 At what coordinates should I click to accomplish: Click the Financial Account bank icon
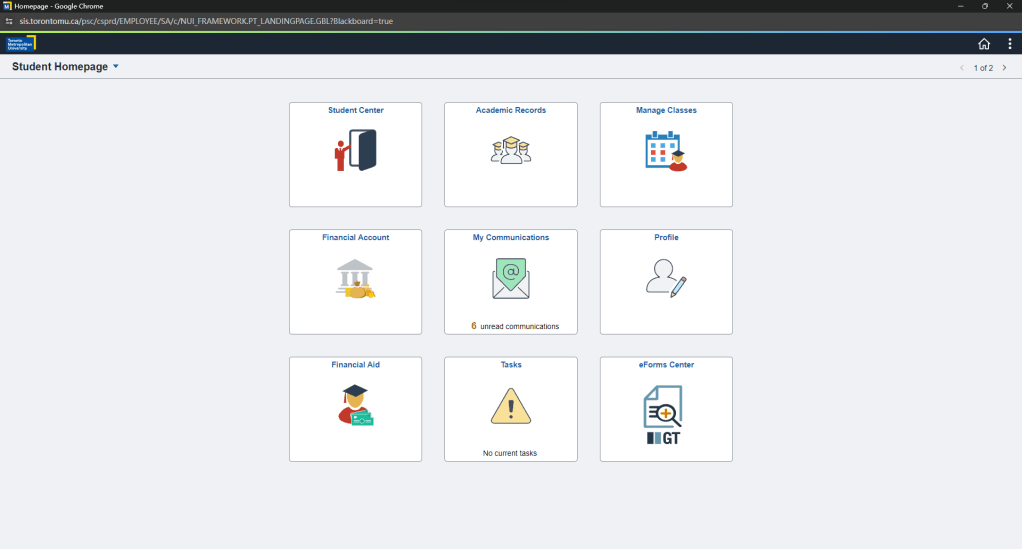point(355,279)
